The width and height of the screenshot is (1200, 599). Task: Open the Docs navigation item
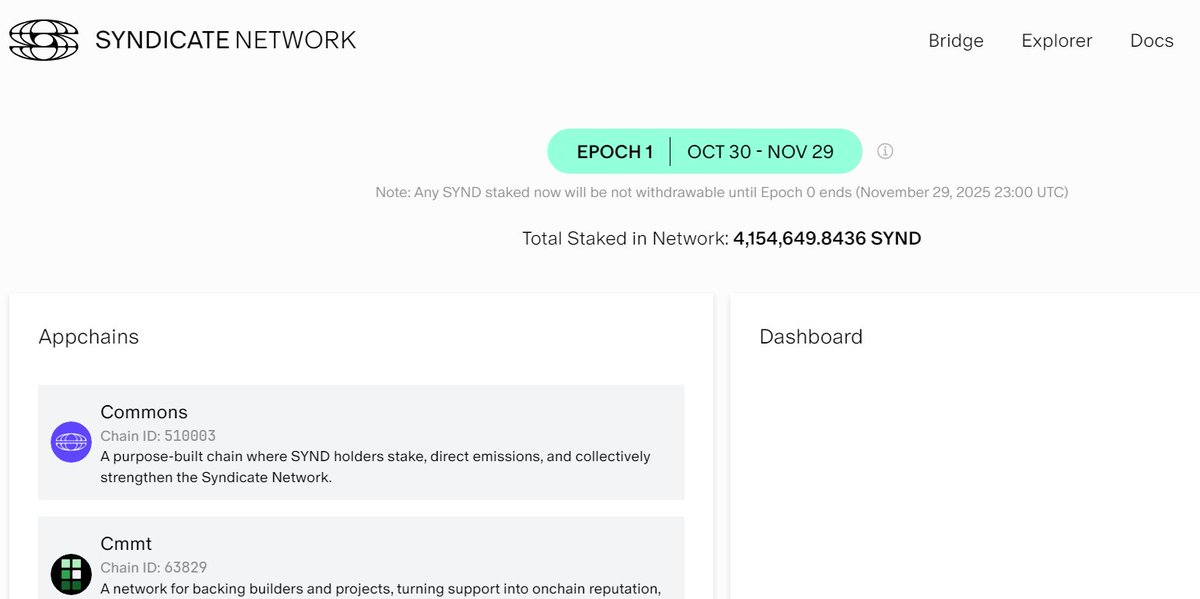[1151, 41]
